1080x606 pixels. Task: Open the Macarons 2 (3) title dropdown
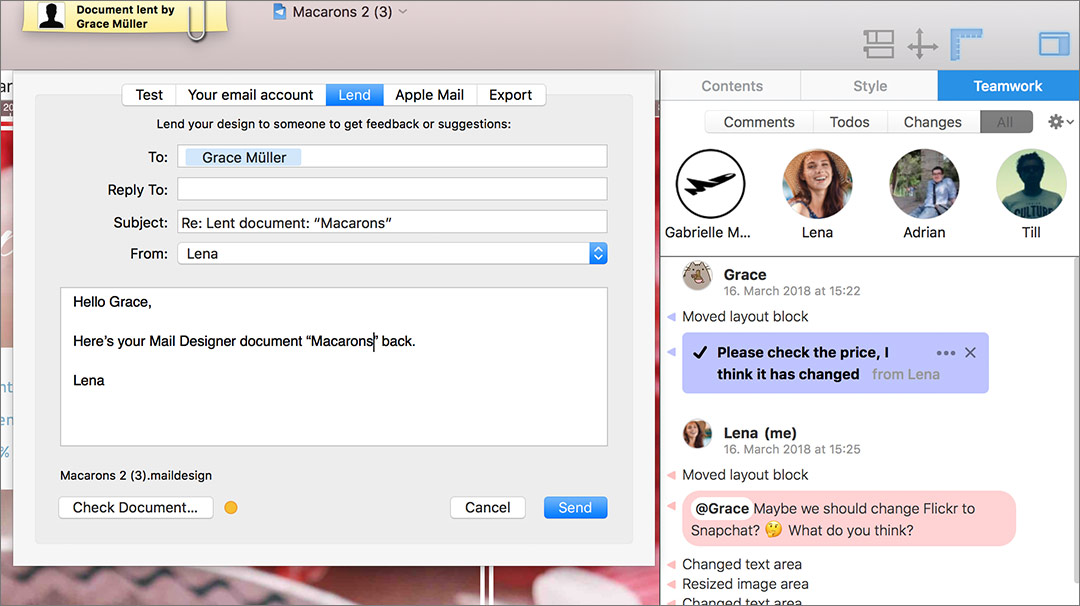tap(403, 12)
